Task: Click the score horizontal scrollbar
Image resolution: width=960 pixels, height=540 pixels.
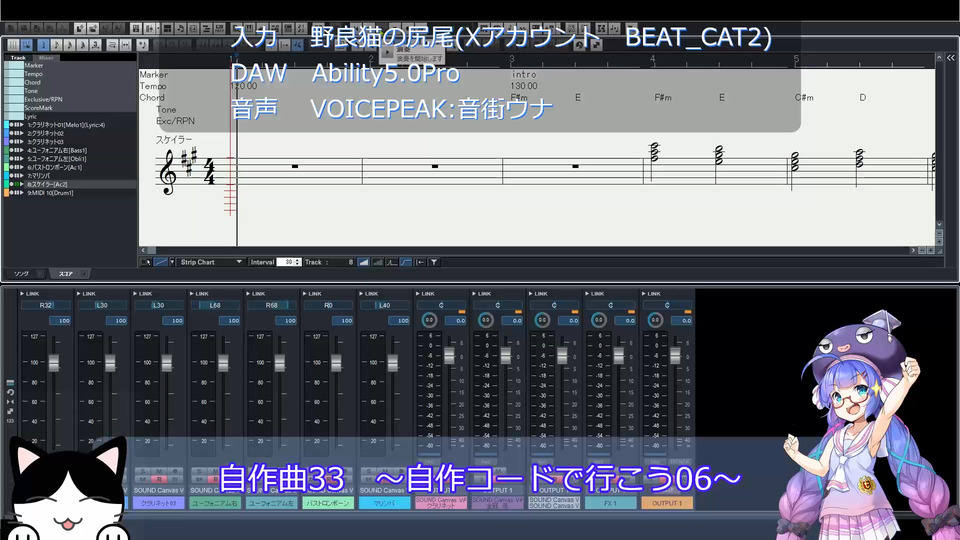Action: point(530,250)
